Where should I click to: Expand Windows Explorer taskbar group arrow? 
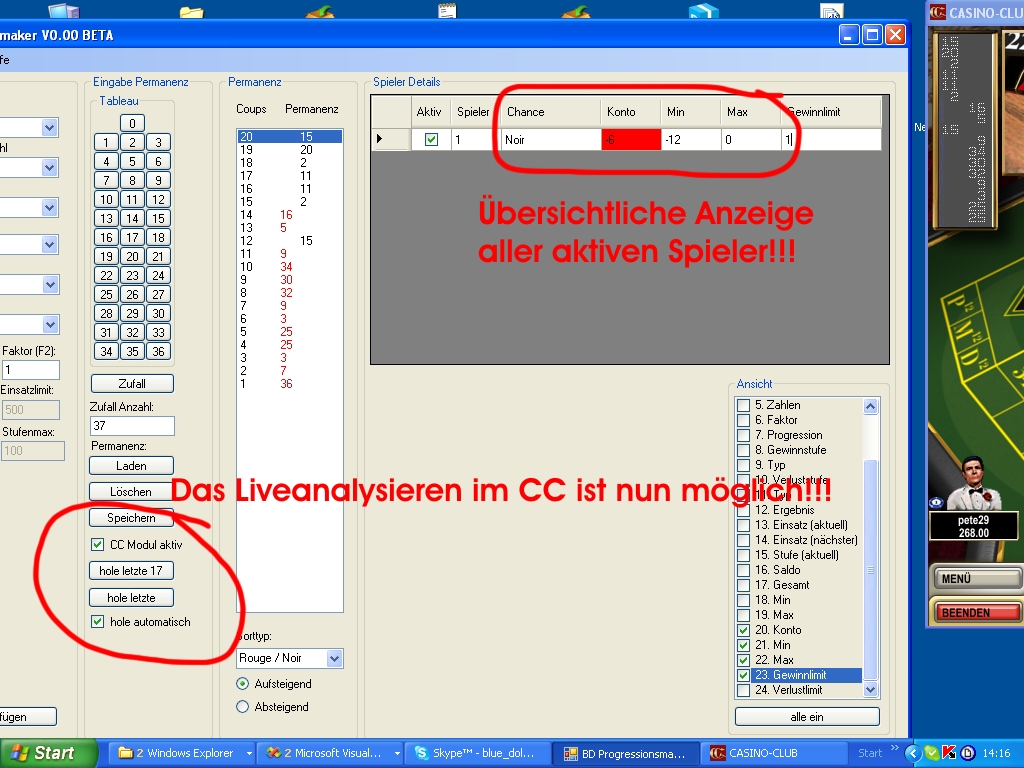249,753
